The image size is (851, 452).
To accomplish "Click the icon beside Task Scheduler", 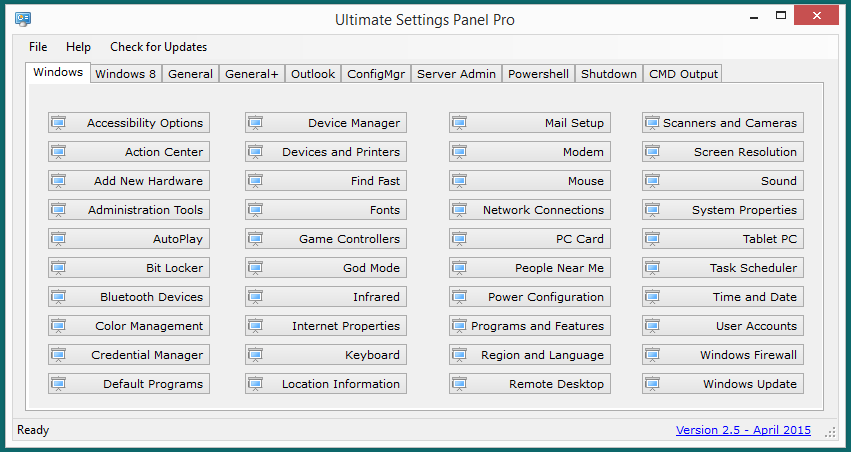I will click(x=652, y=268).
